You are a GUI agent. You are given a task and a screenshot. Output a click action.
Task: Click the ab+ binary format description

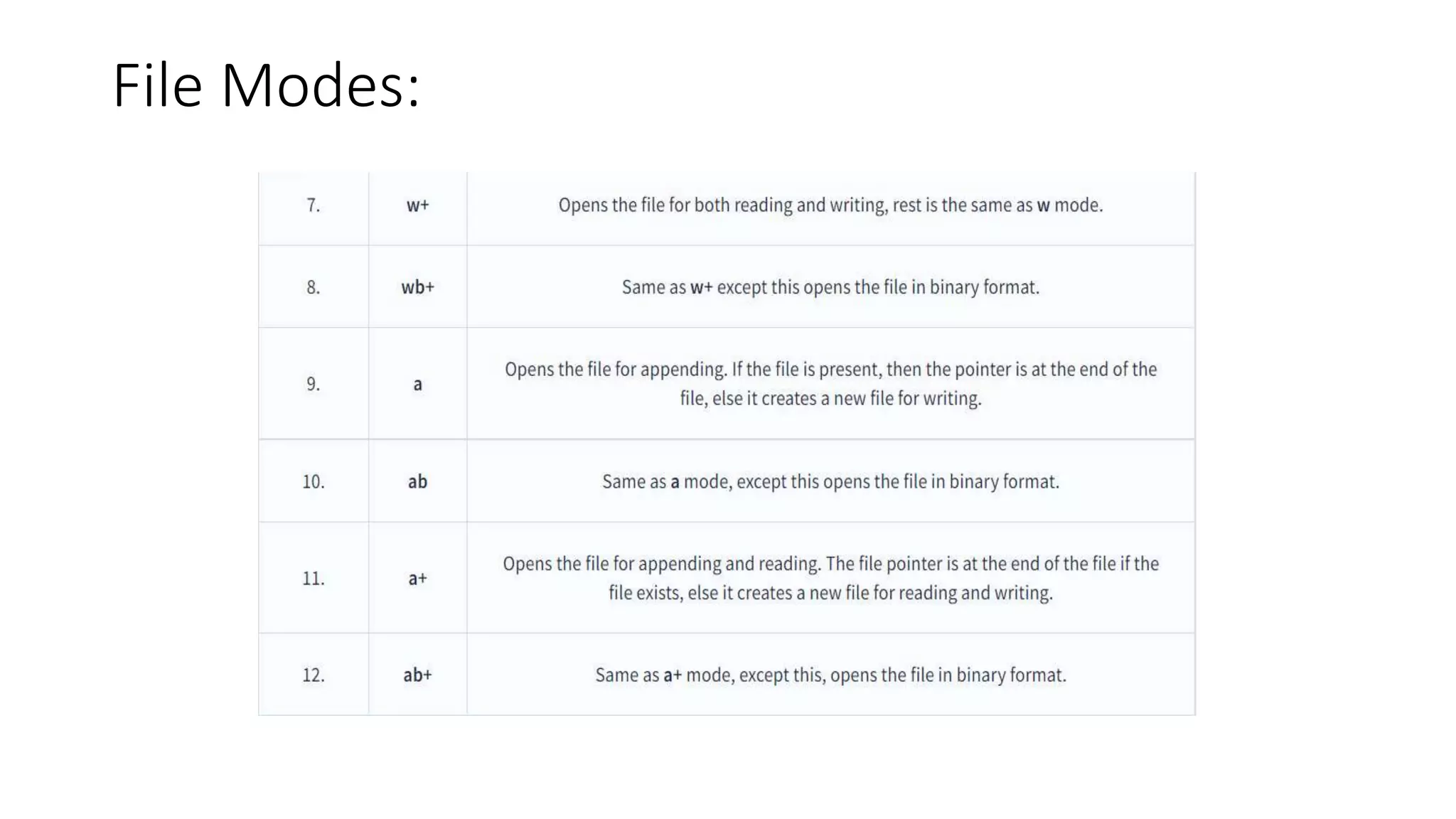[x=830, y=675]
